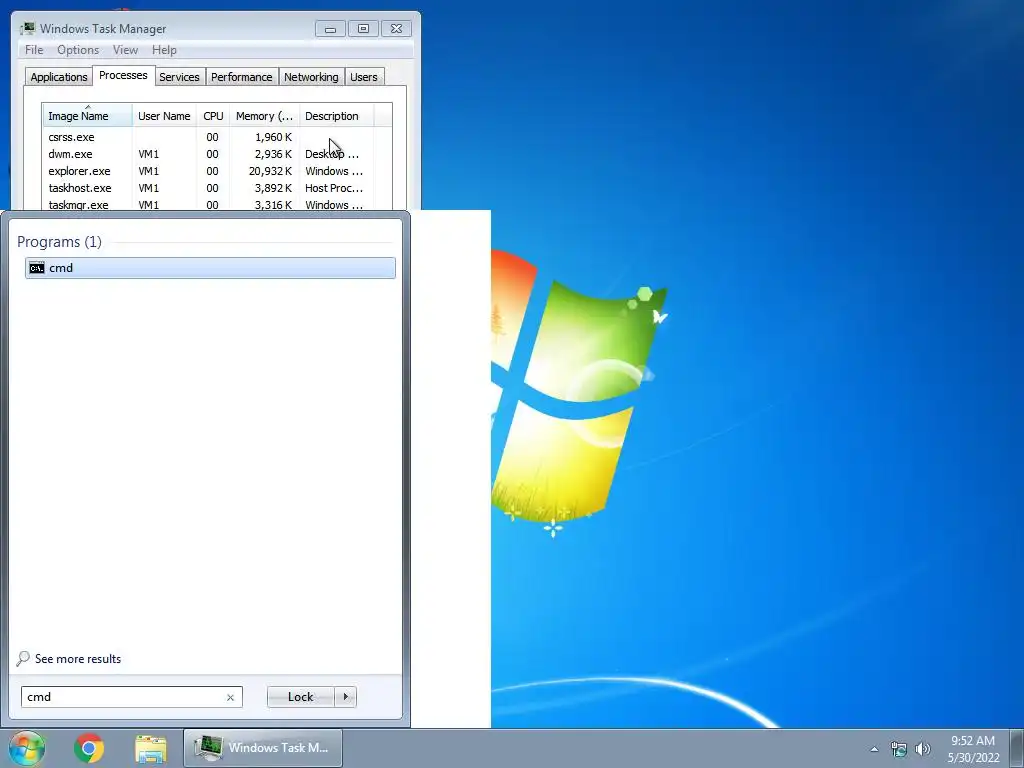This screenshot has height=768, width=1024.
Task: Click the 20,932 K memory value
Action: point(270,171)
